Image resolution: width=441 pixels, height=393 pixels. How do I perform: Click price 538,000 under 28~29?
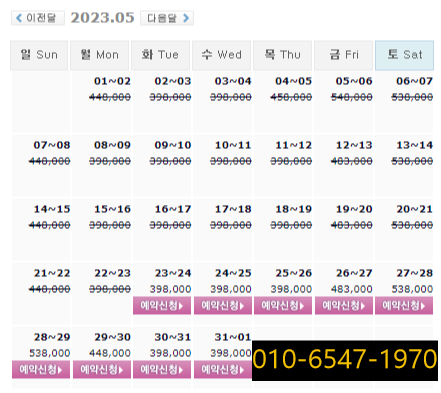[50, 353]
